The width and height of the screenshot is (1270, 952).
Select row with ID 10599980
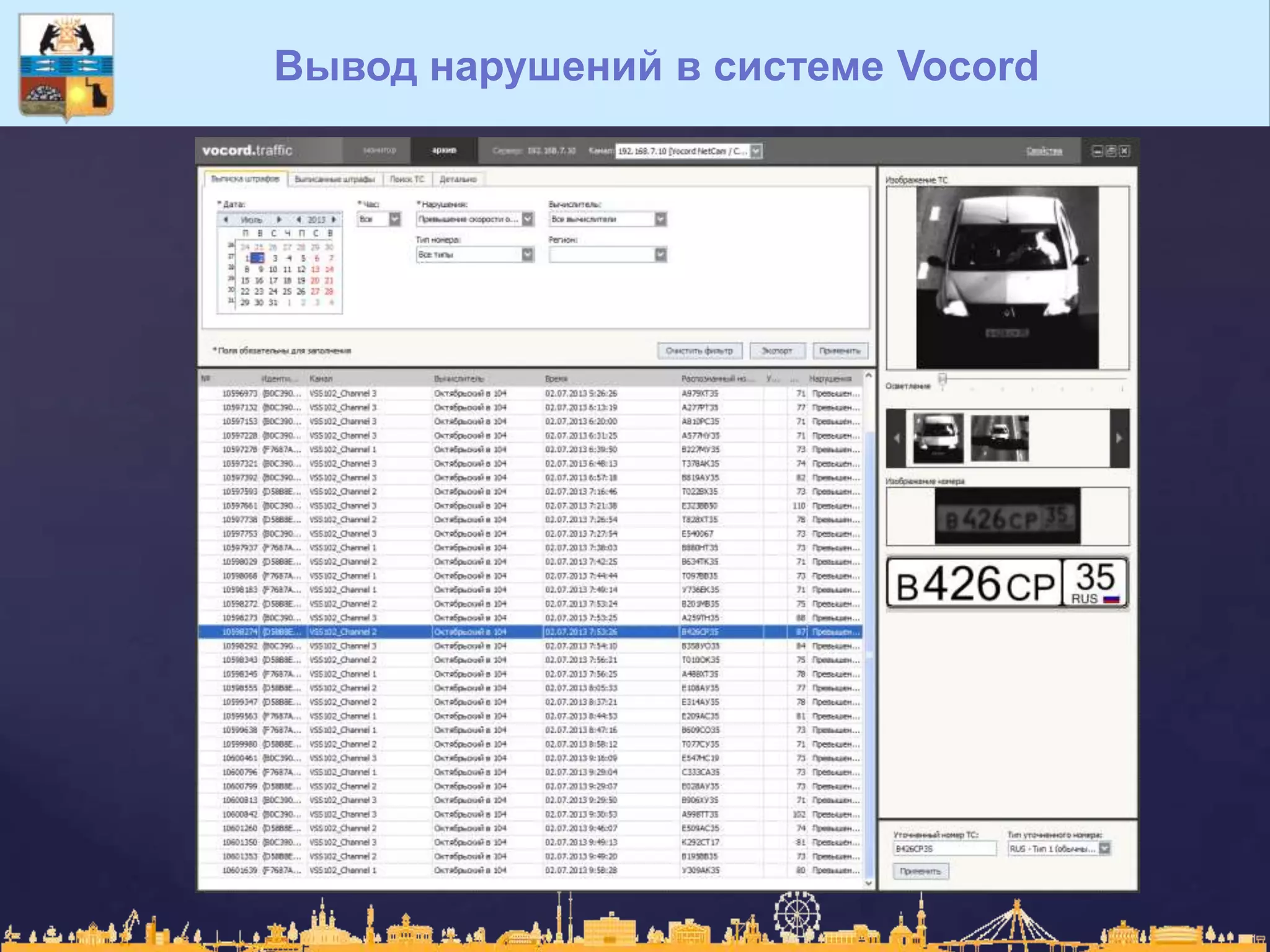pos(530,744)
